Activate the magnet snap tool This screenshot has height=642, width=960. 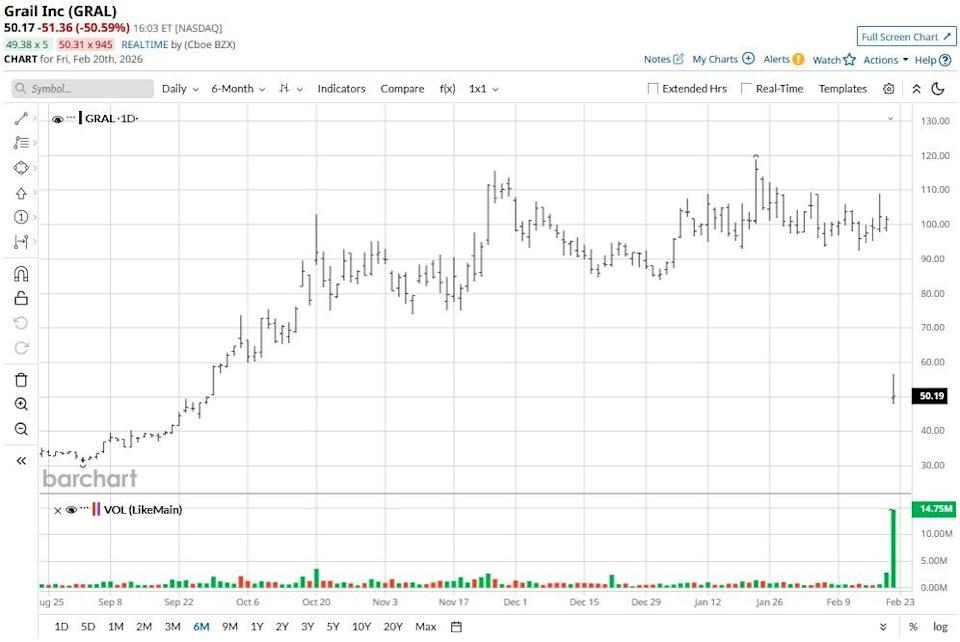pyautogui.click(x=21, y=273)
